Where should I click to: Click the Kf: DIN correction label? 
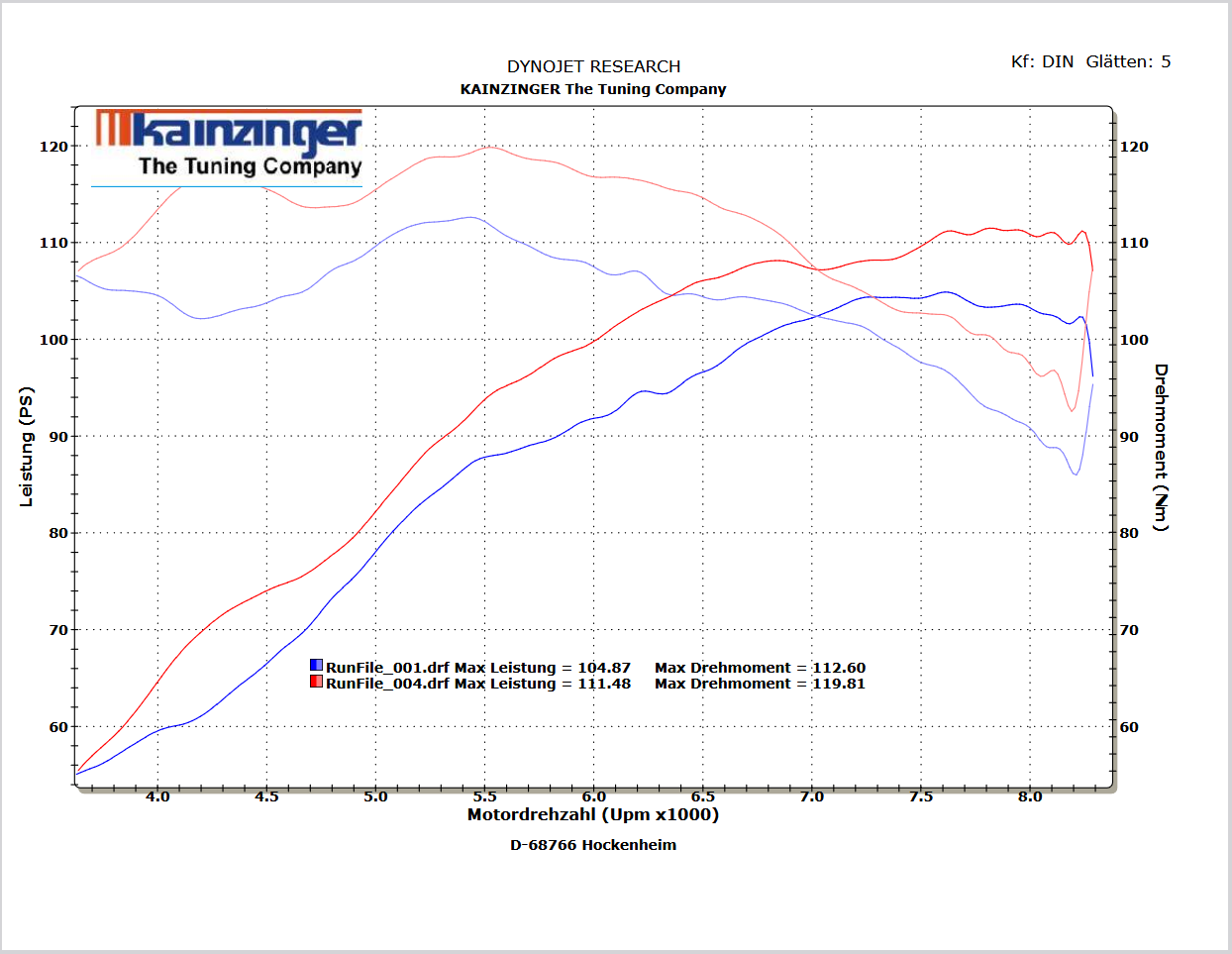pos(1042,61)
